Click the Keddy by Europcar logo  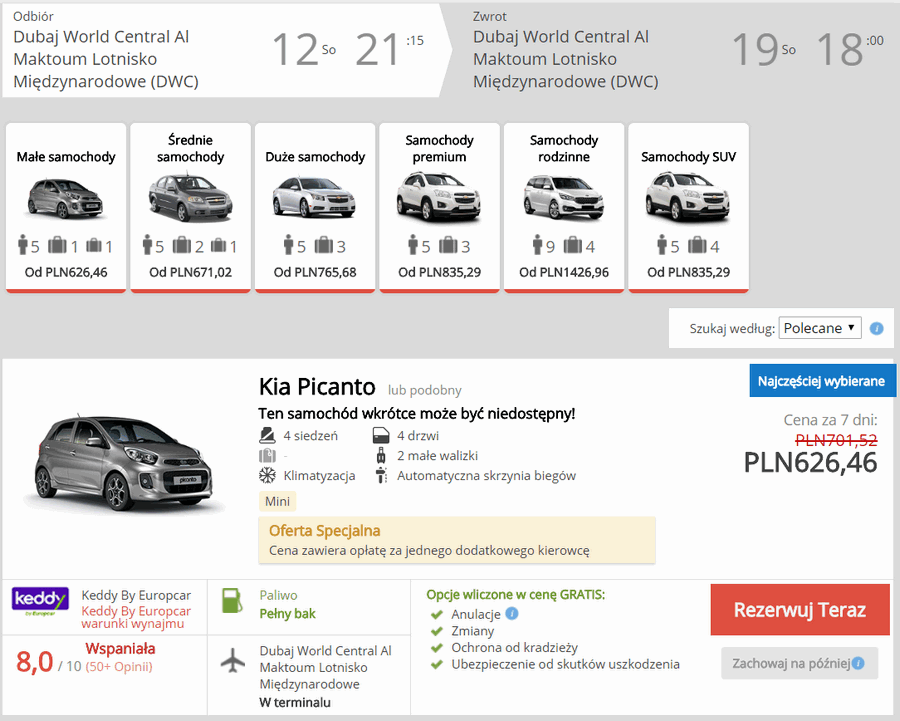(40, 601)
